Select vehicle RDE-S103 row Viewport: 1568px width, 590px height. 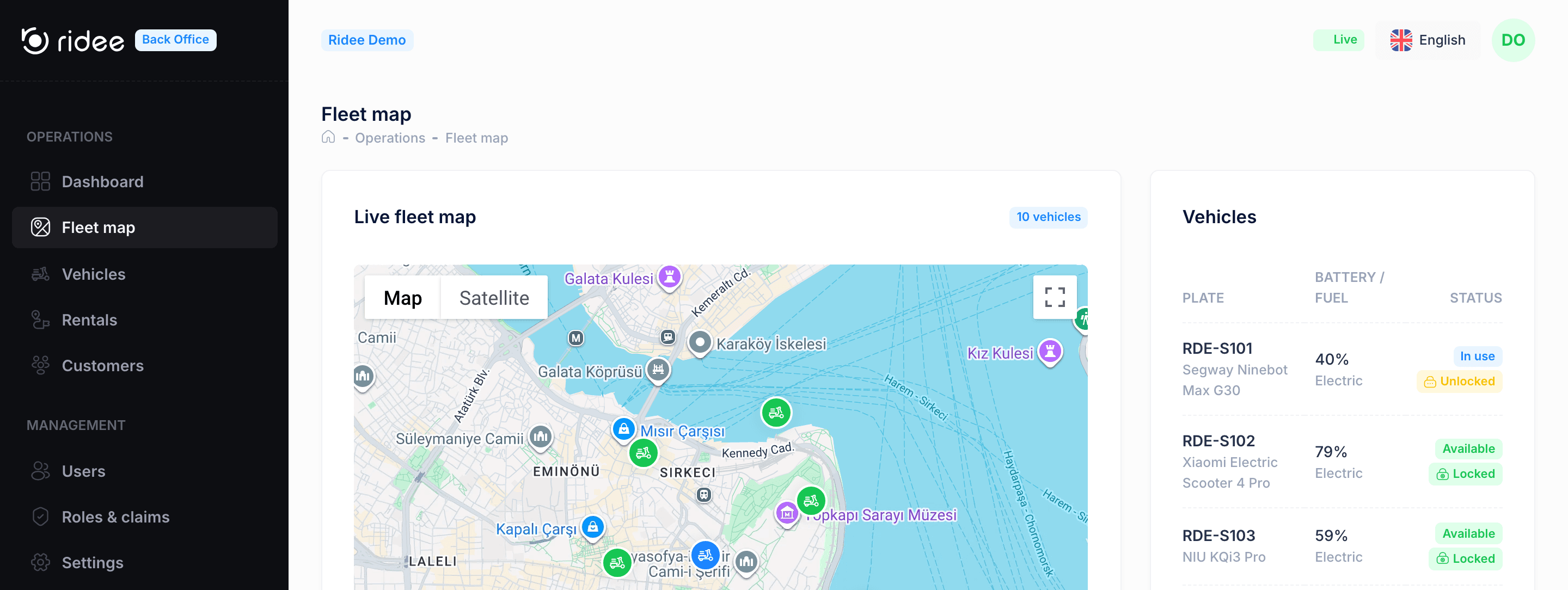[x=1342, y=546]
